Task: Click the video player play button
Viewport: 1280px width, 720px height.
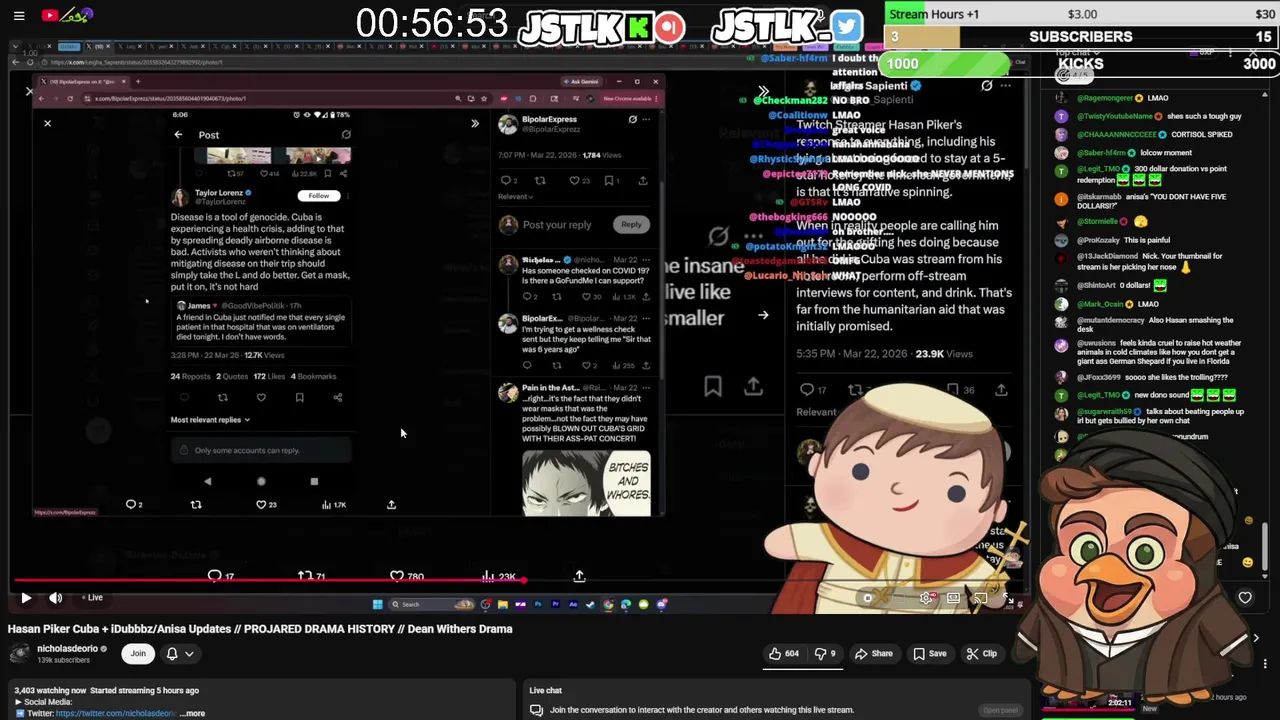Action: (26, 597)
